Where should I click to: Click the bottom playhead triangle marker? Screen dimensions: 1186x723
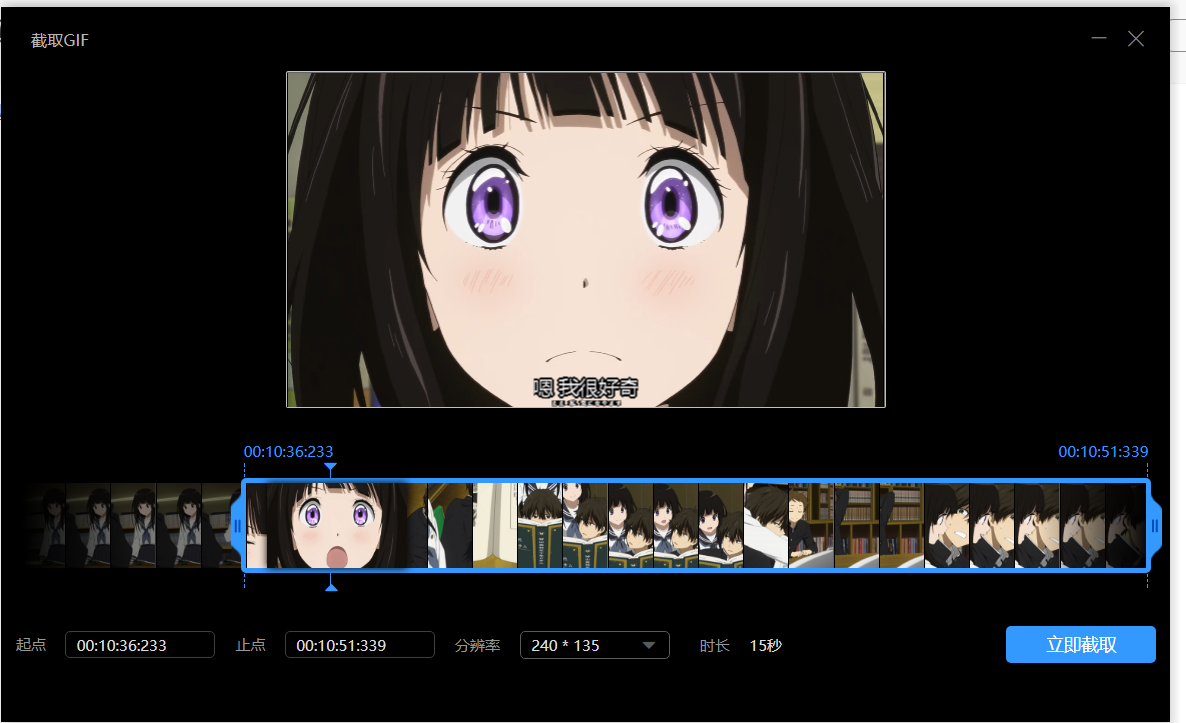click(x=331, y=586)
